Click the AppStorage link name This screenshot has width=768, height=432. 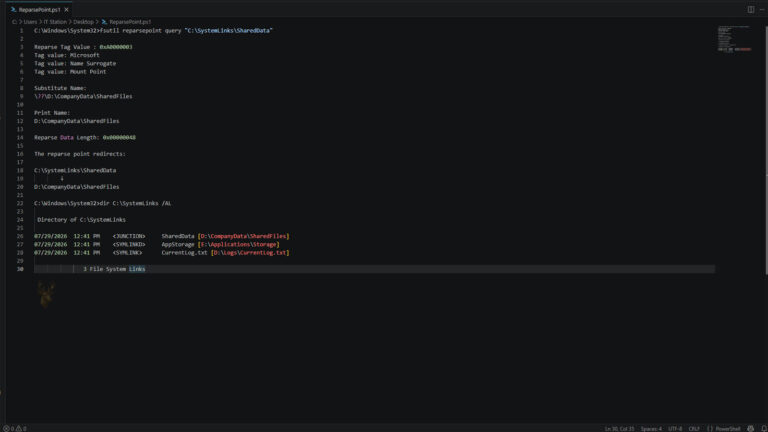(178, 244)
